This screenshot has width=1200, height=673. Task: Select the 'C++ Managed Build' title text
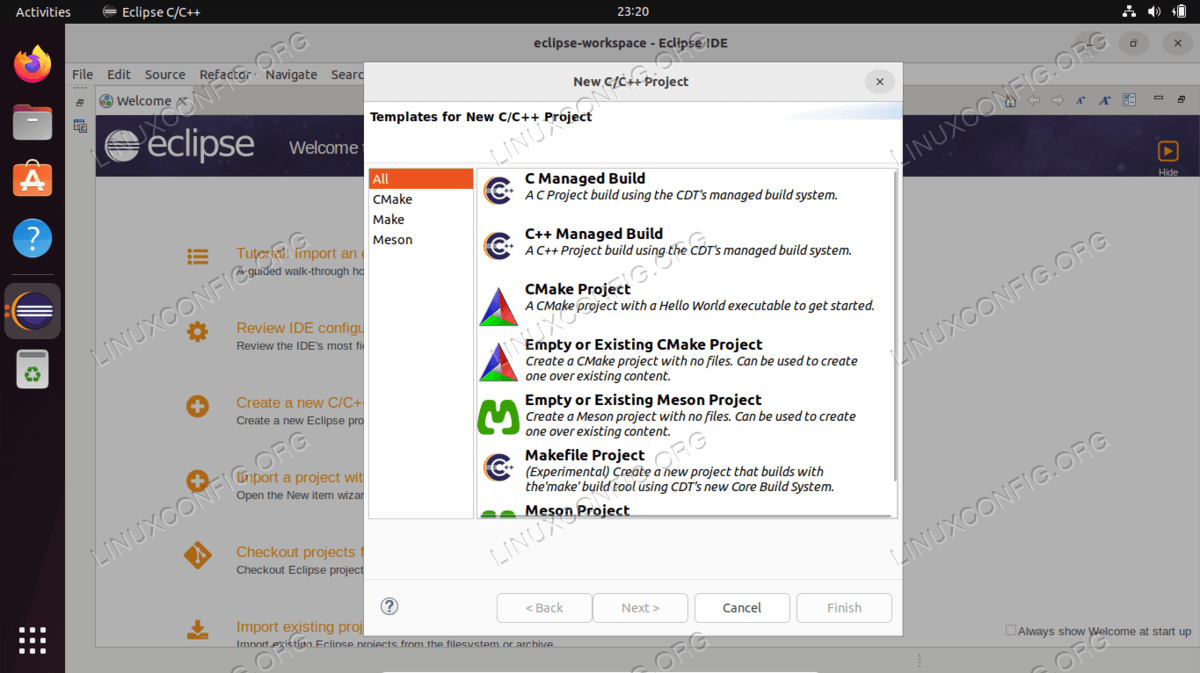click(x=594, y=234)
